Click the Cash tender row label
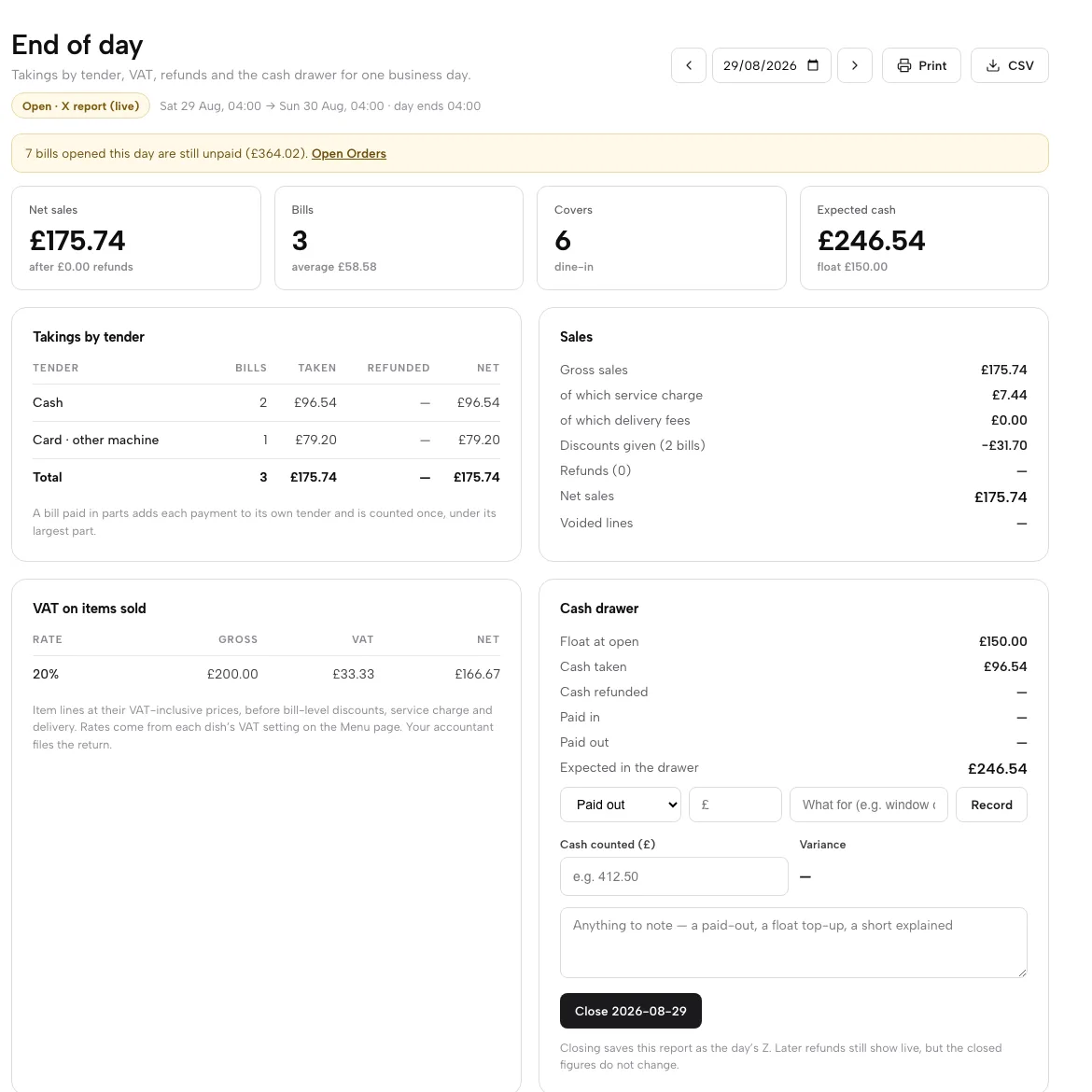 click(x=48, y=402)
